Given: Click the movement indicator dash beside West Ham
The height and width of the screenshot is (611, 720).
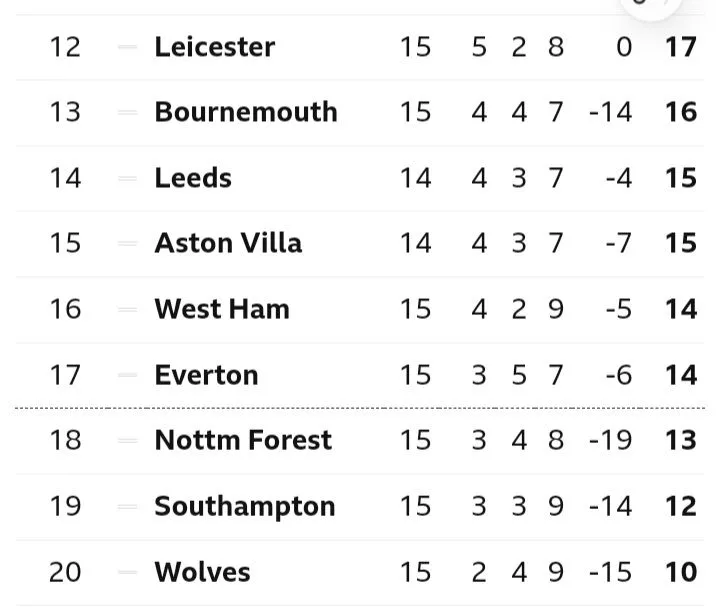Looking at the screenshot, I should click(127, 309).
